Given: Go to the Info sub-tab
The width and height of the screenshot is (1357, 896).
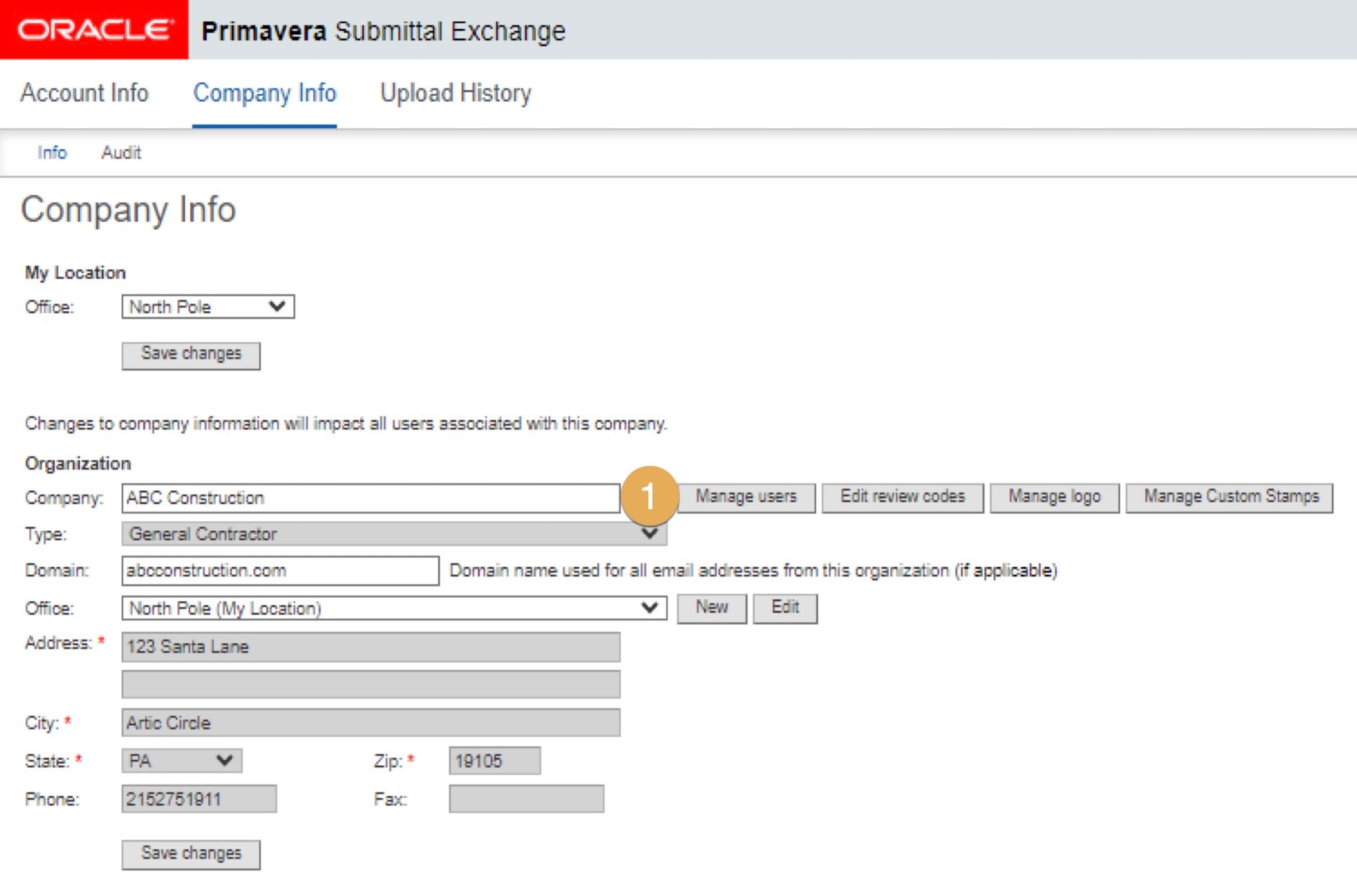Looking at the screenshot, I should coord(52,153).
